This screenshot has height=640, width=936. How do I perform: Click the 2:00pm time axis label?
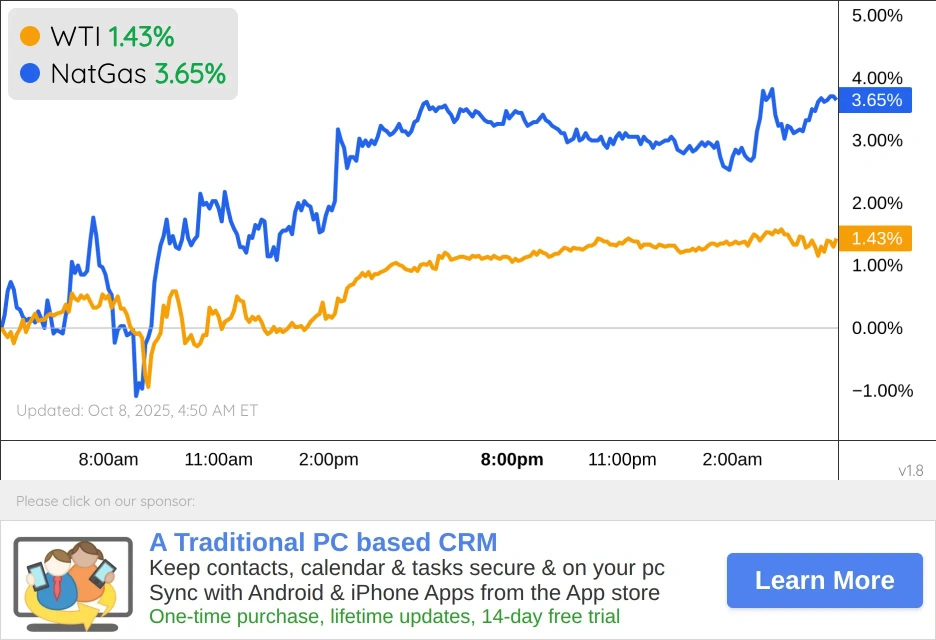[x=328, y=460]
